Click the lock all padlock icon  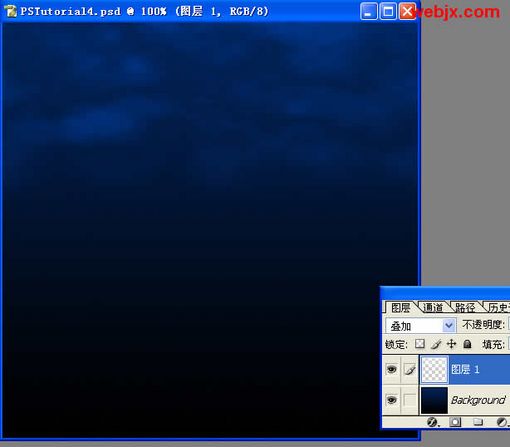(x=467, y=344)
